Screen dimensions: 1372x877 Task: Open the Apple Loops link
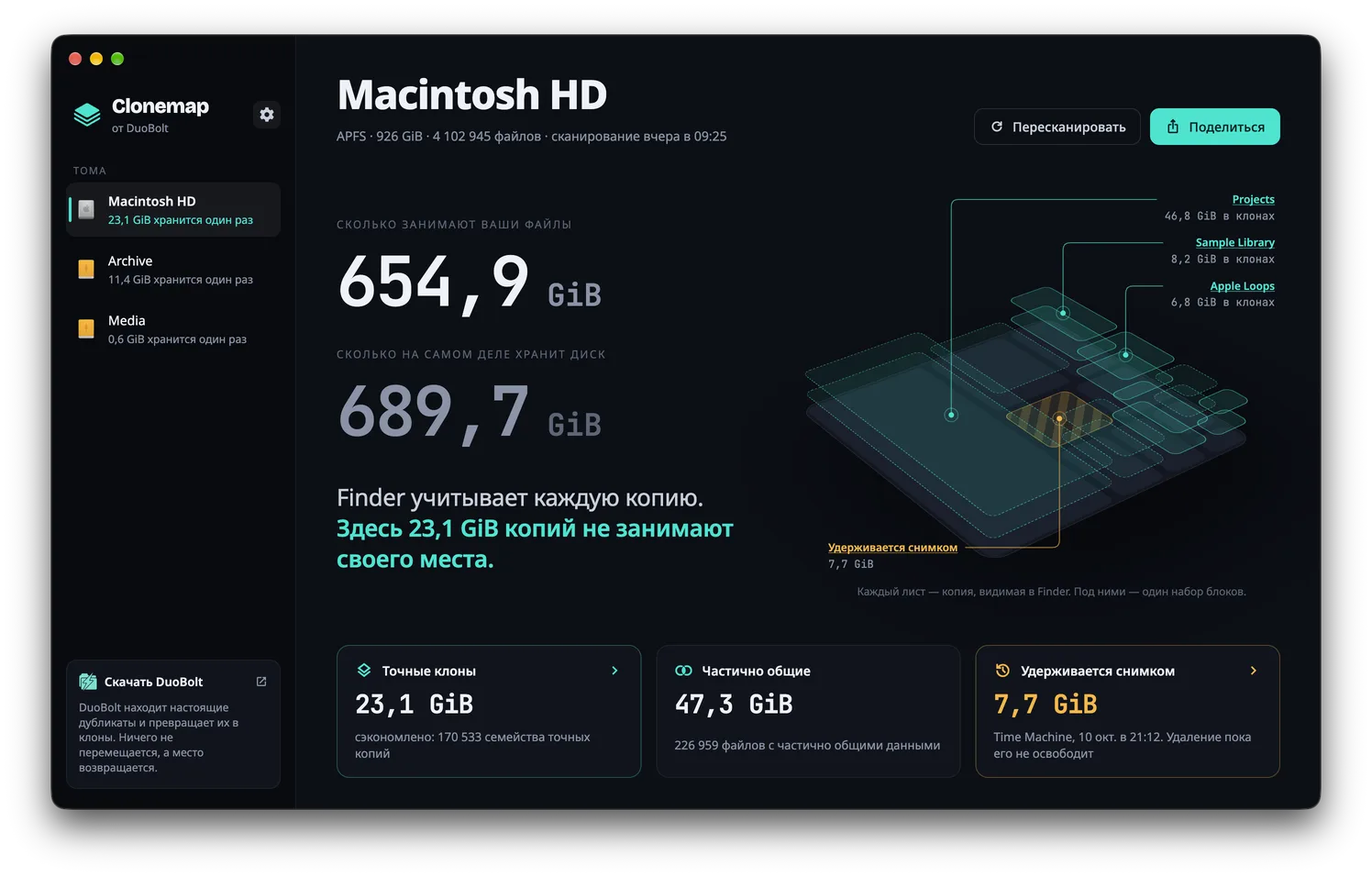click(x=1242, y=286)
